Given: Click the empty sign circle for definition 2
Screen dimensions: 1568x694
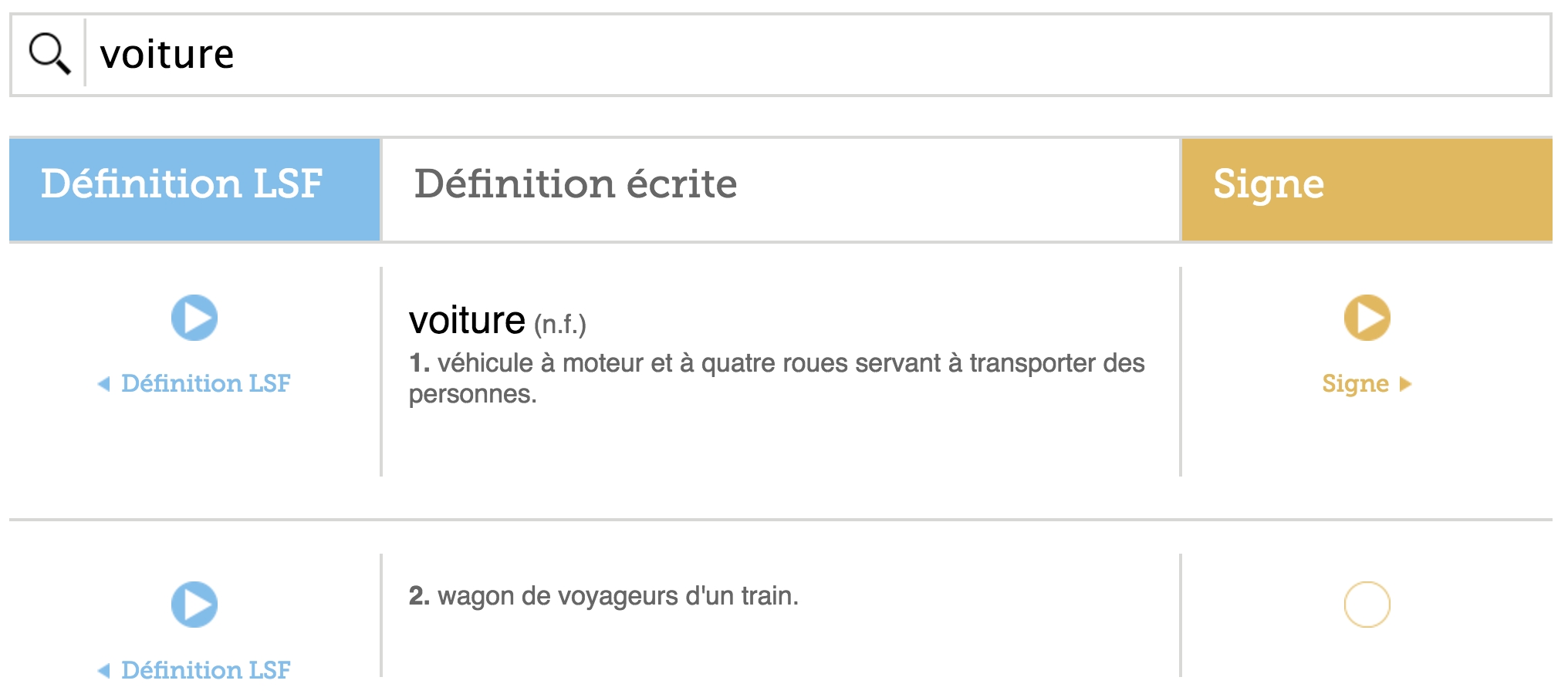Looking at the screenshot, I should (x=1367, y=605).
